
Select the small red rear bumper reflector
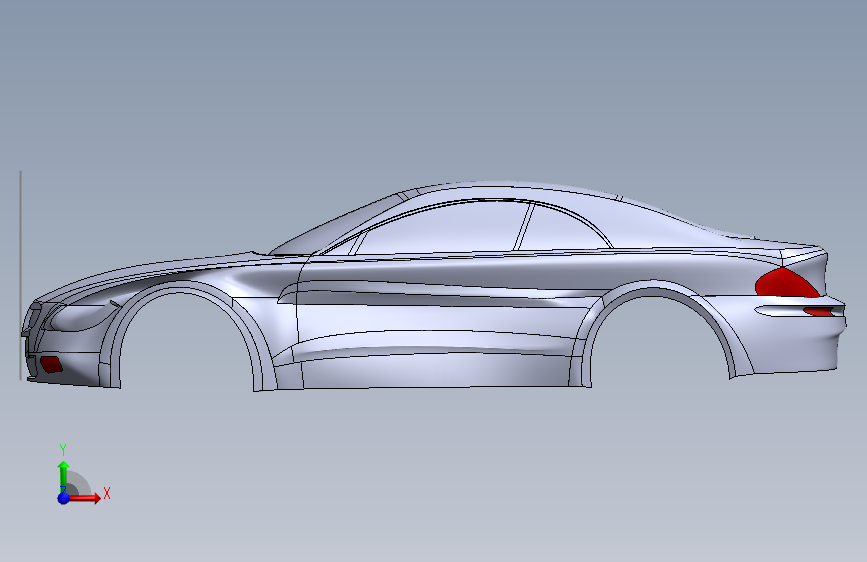[819, 312]
